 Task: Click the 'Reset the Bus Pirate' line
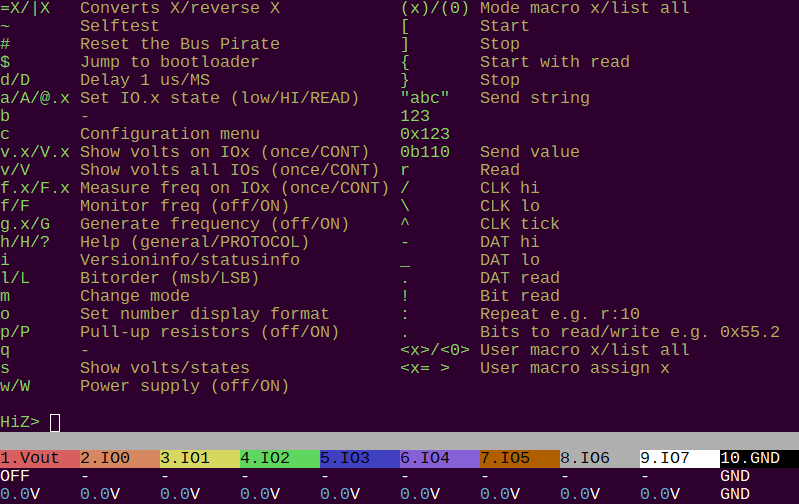click(x=179, y=44)
